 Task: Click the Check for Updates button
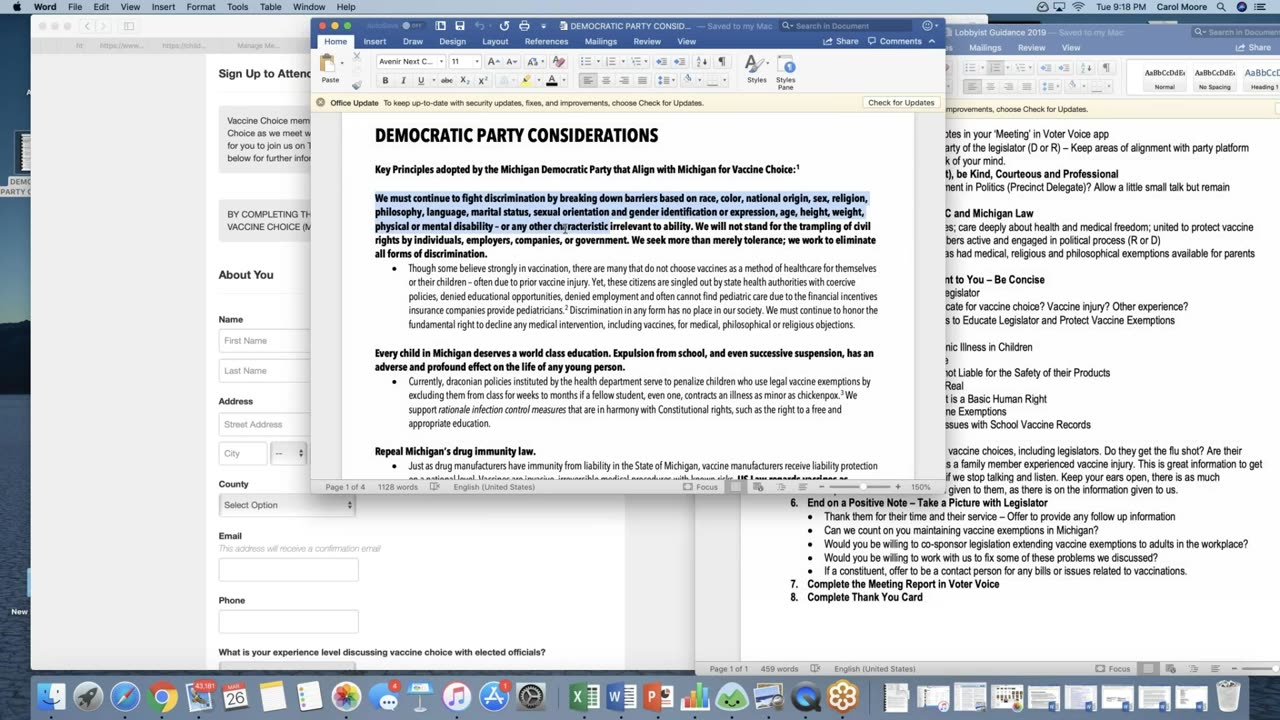(x=901, y=103)
